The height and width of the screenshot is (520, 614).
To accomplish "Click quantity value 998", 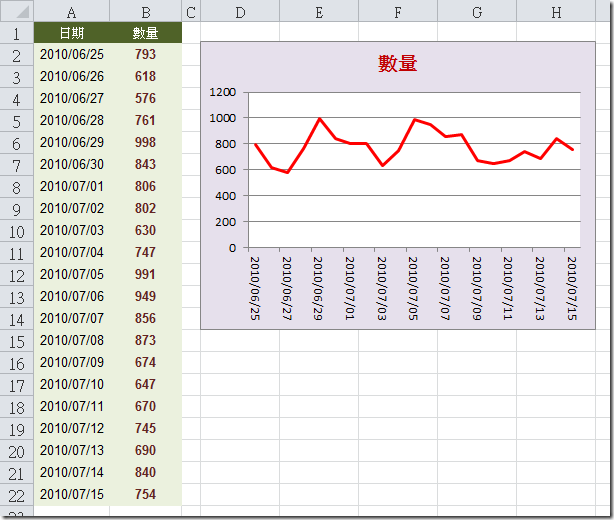I will [145, 142].
